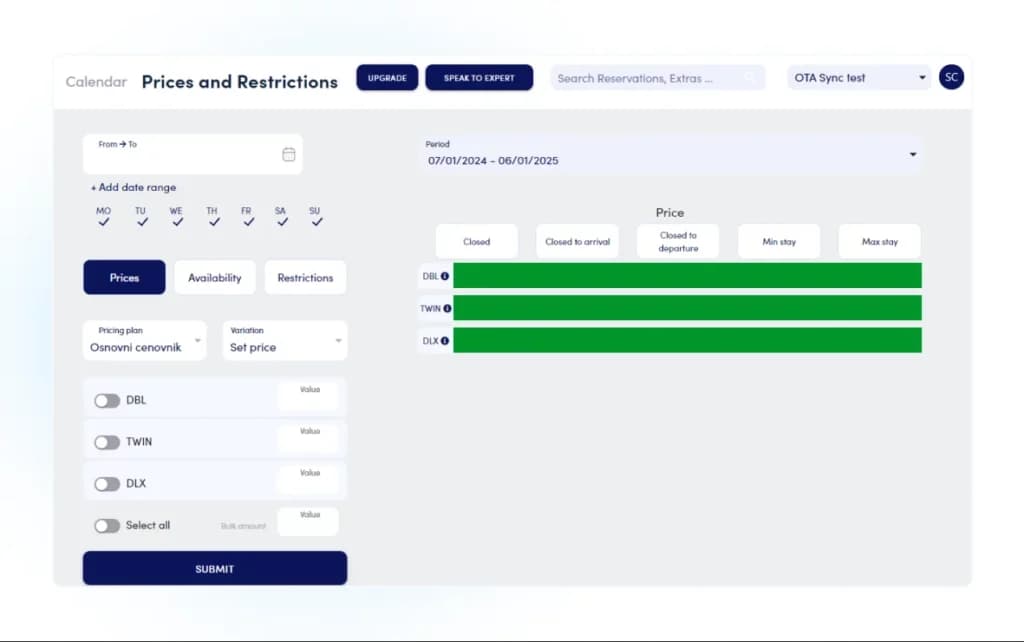Open the Pricing plan dropdown

click(145, 340)
